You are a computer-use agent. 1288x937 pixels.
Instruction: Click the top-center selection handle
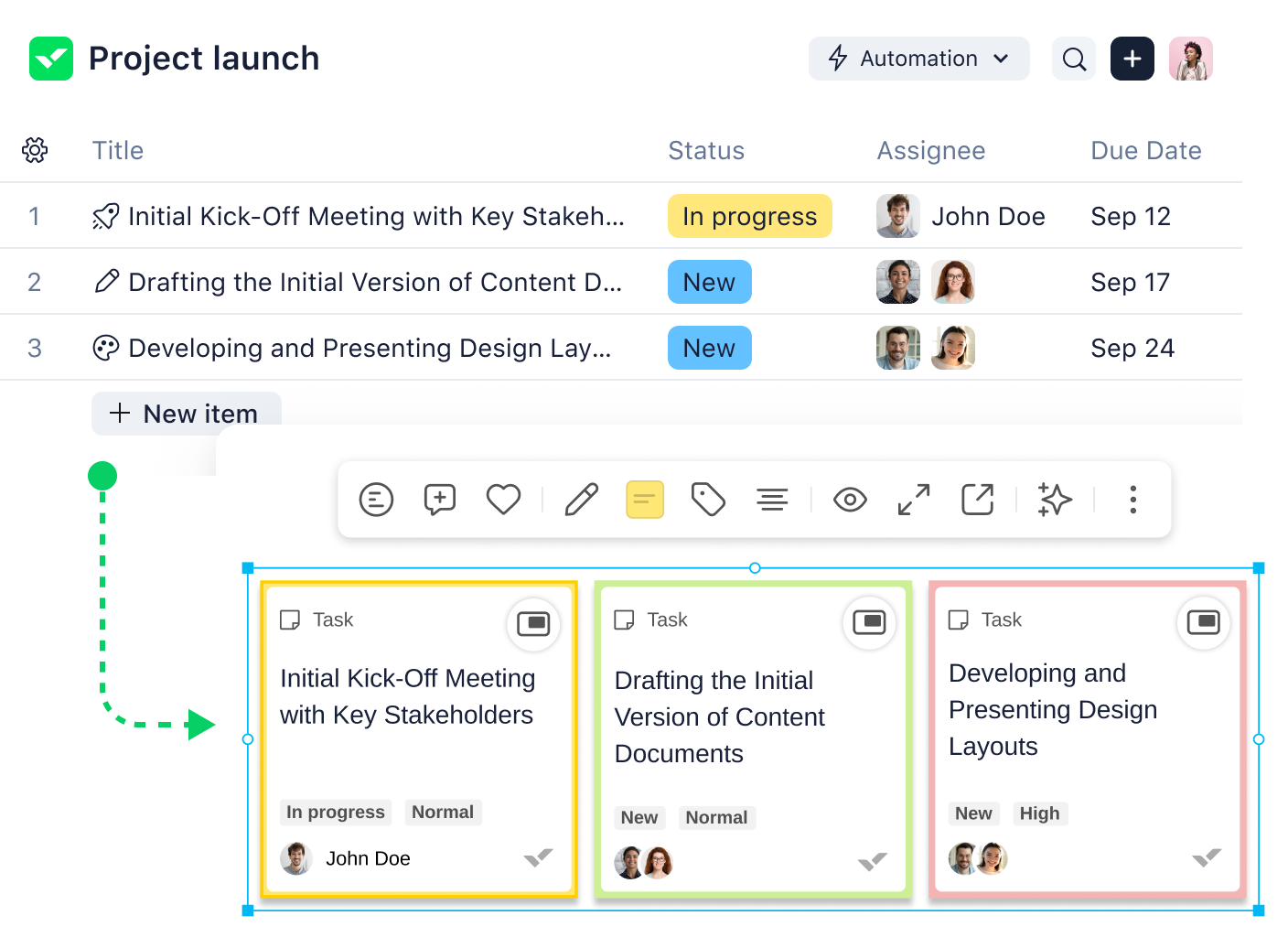click(x=755, y=568)
